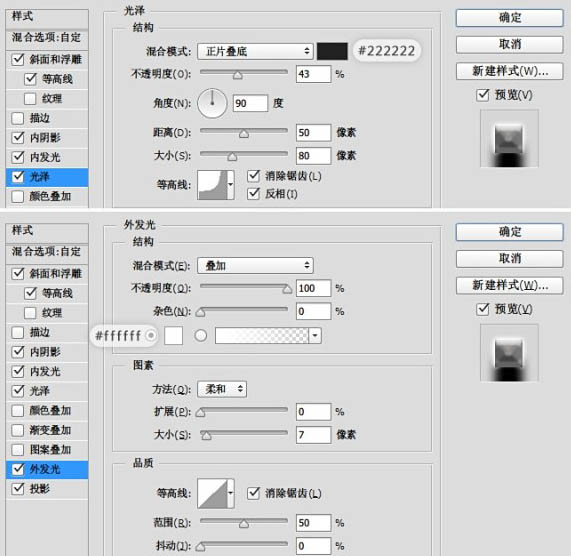Toggle 消除锯齿 checkbox in 光泽 dialog
The height and width of the screenshot is (556, 571).
pos(253,176)
